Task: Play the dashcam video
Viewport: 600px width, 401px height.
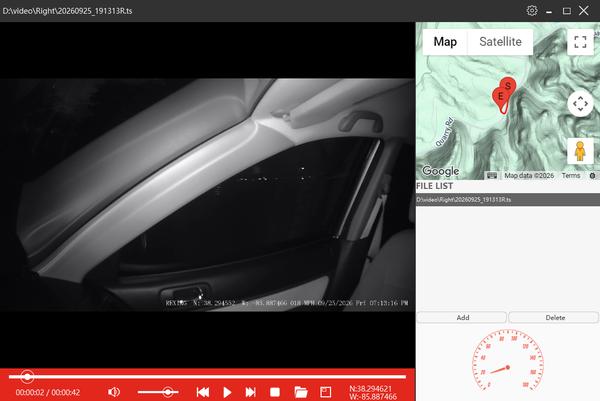Action: pyautogui.click(x=227, y=392)
